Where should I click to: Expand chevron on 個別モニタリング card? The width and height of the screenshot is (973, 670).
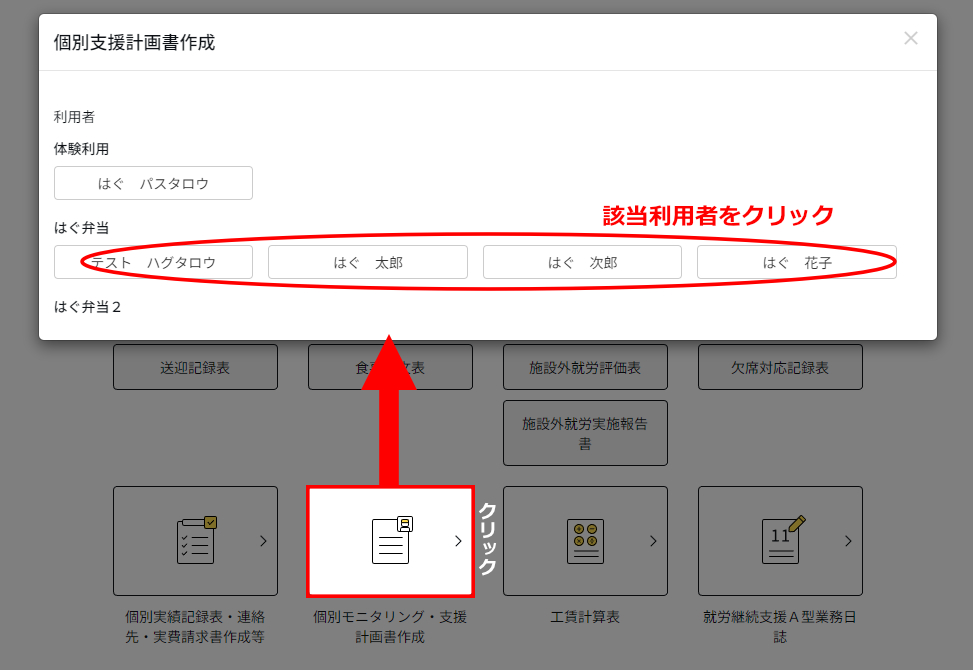458,541
